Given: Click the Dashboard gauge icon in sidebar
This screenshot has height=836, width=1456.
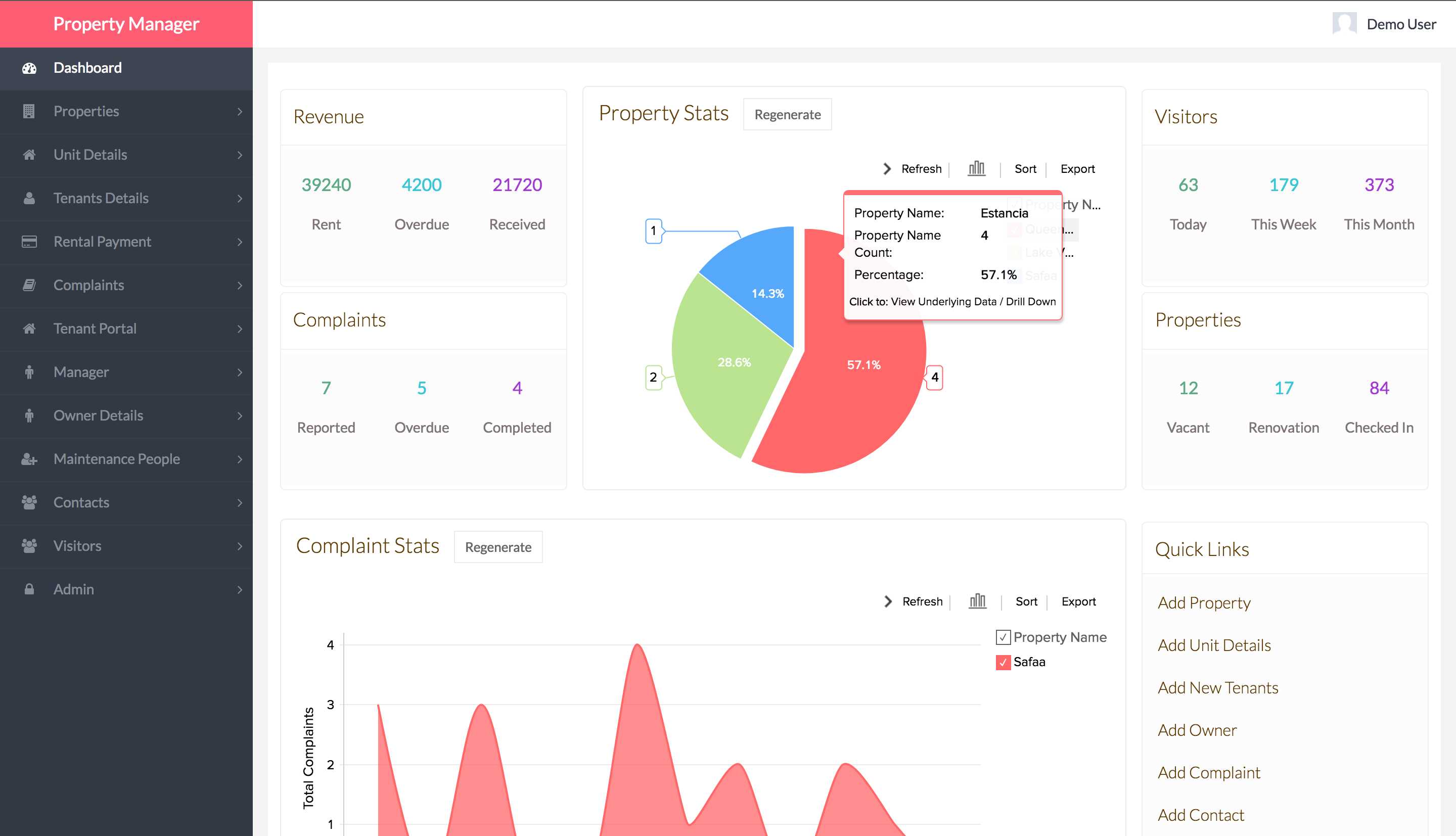Looking at the screenshot, I should [x=29, y=68].
